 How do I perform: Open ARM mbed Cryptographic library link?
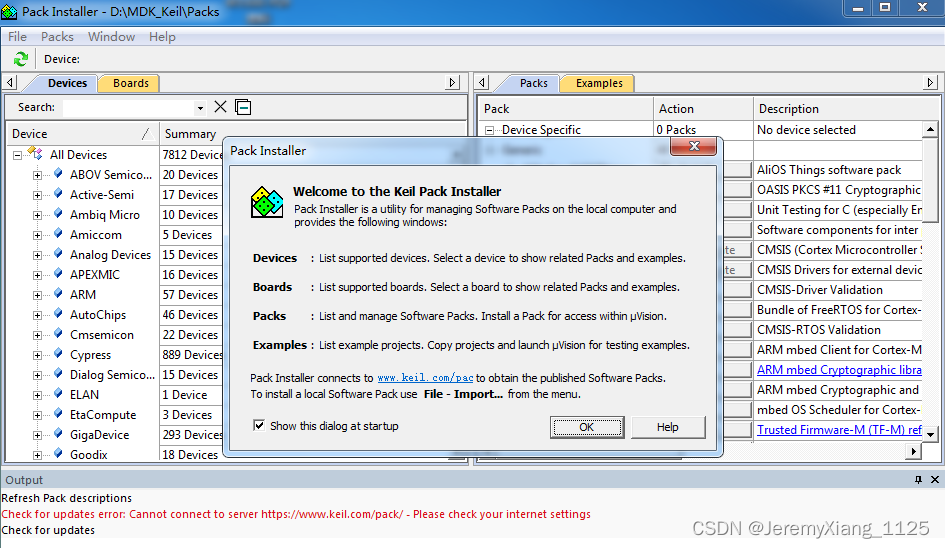[839, 370]
